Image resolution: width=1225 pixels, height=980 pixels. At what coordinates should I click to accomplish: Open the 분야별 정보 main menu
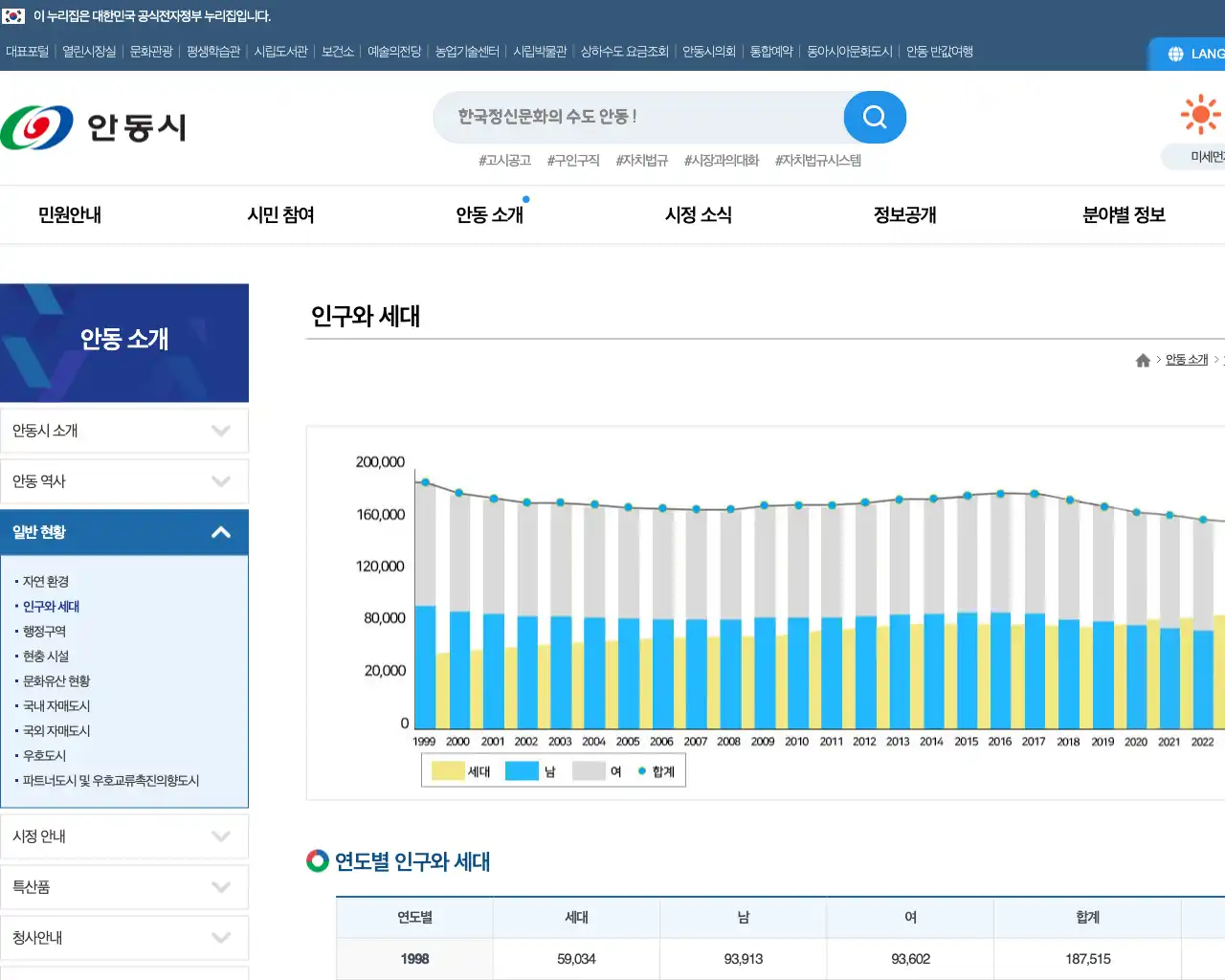point(1124,215)
